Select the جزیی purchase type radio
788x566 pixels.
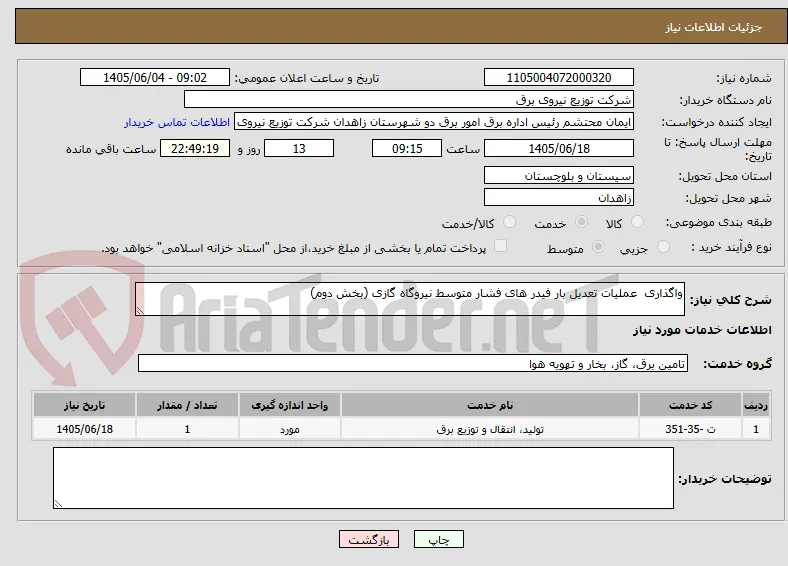pos(663,246)
